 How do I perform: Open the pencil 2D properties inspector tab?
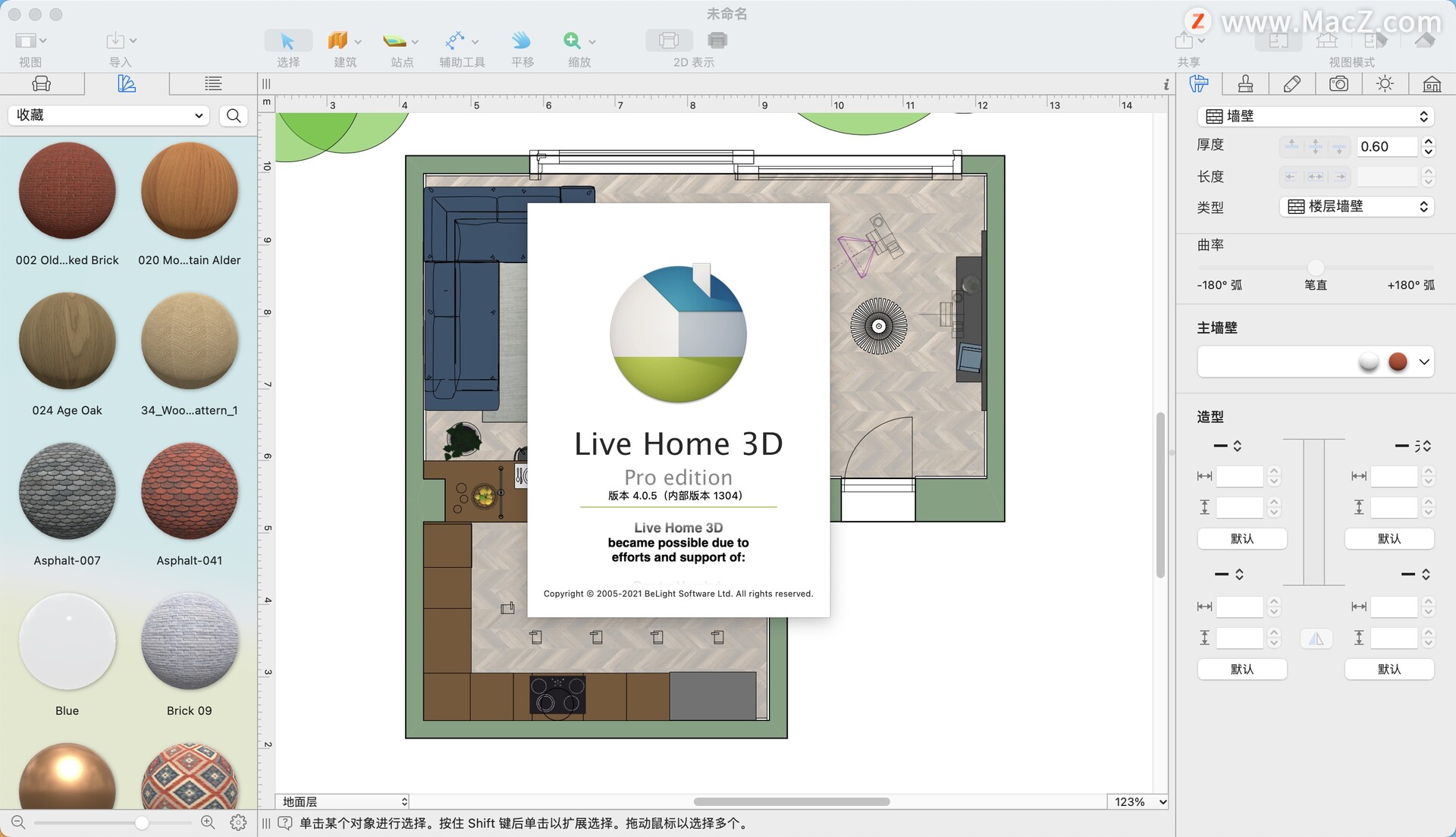(x=1292, y=83)
